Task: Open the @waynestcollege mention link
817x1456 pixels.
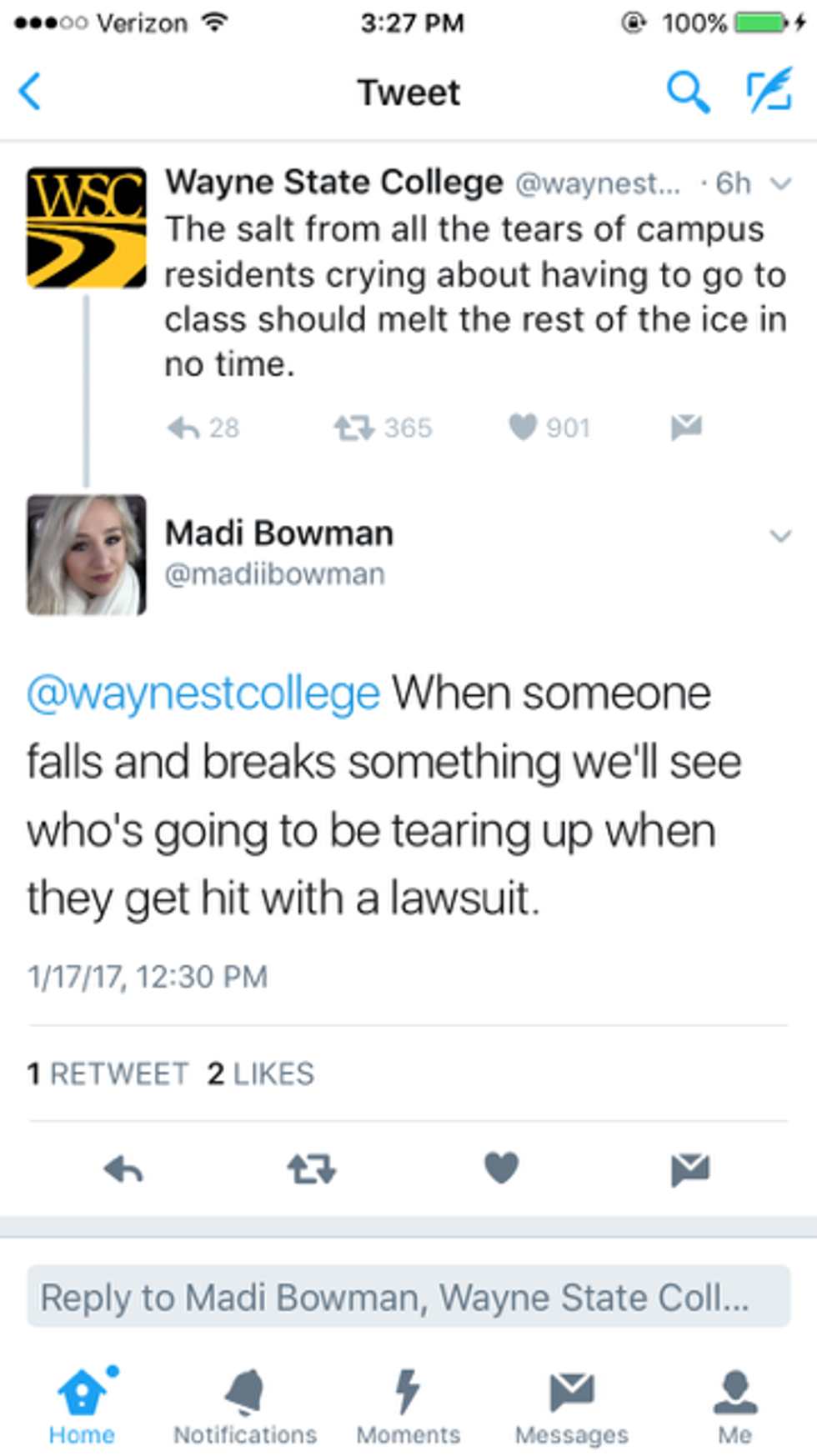Action: click(x=203, y=693)
